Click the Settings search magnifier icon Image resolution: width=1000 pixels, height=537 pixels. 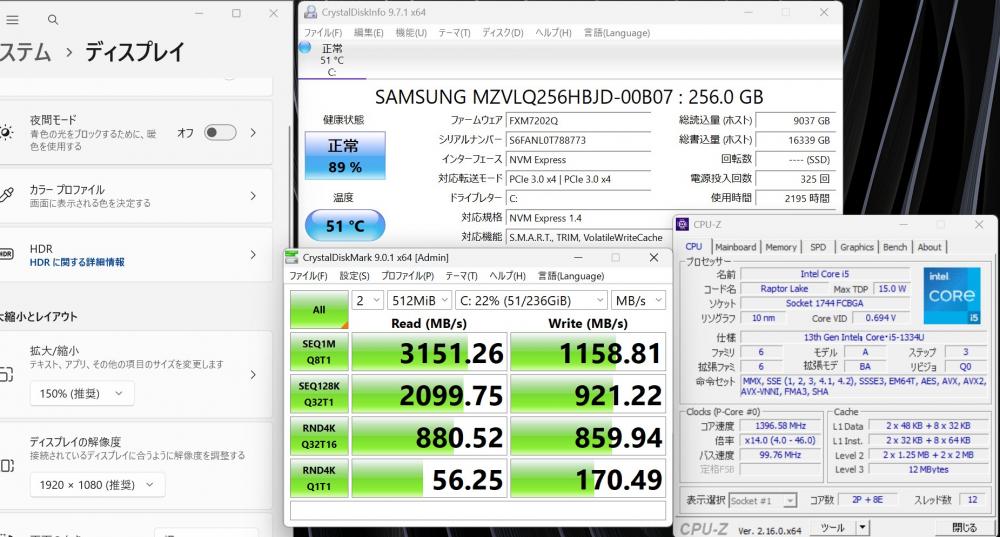tap(53, 20)
